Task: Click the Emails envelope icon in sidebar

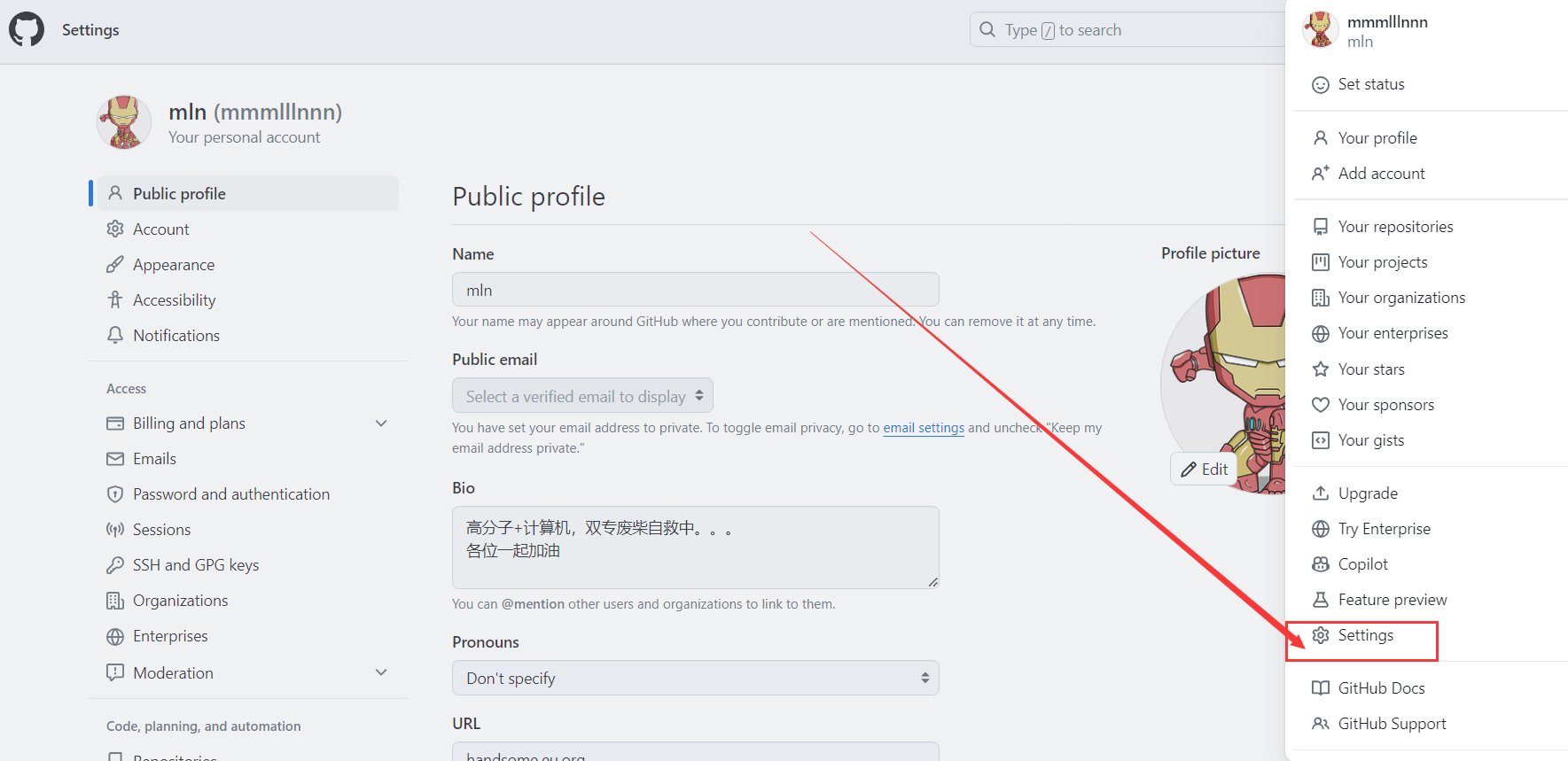Action: click(x=115, y=459)
